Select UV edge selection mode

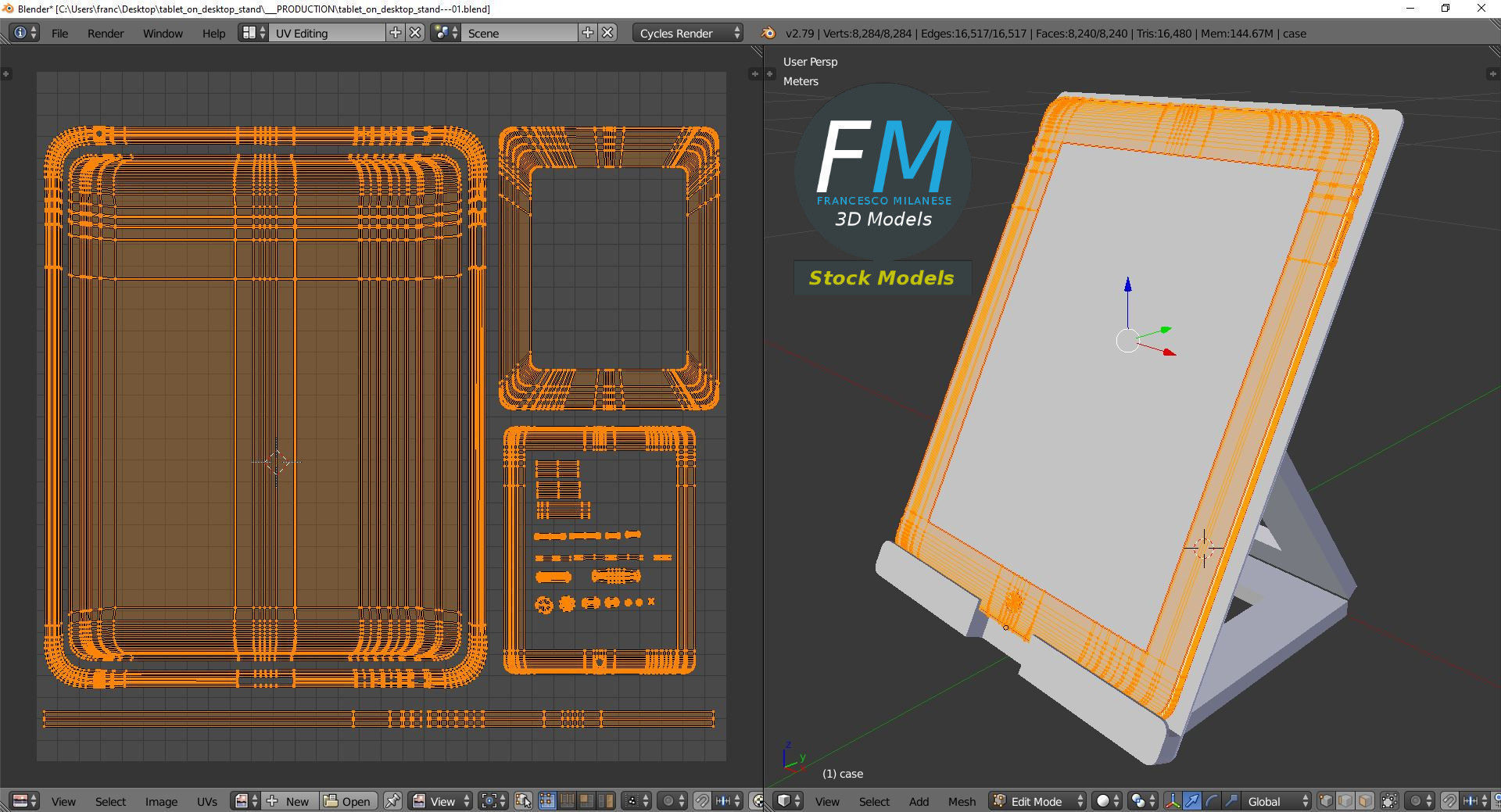coord(566,801)
